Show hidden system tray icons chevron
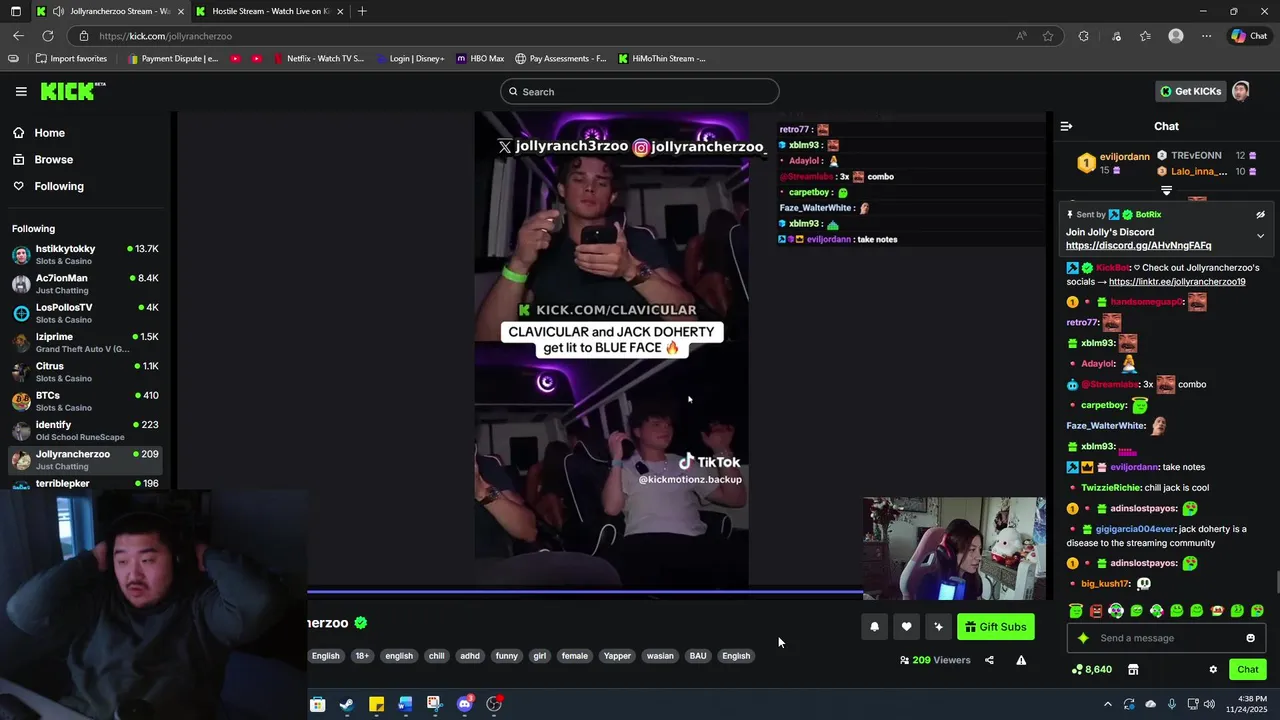 pos(1107,704)
